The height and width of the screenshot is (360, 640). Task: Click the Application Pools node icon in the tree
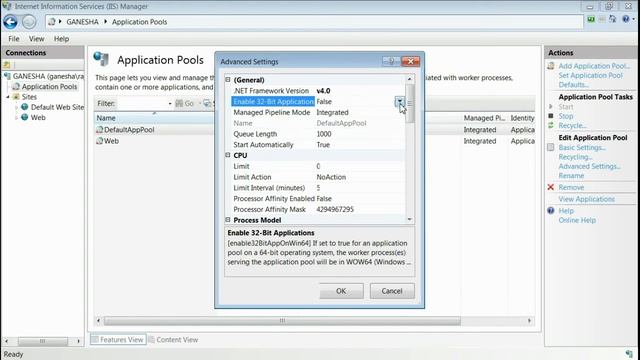16,87
